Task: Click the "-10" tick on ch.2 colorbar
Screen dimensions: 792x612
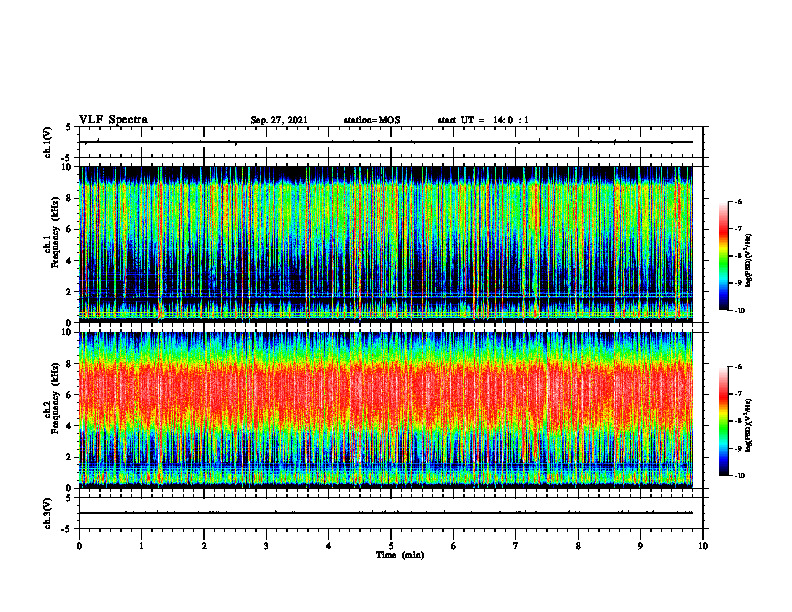Action: click(x=739, y=476)
